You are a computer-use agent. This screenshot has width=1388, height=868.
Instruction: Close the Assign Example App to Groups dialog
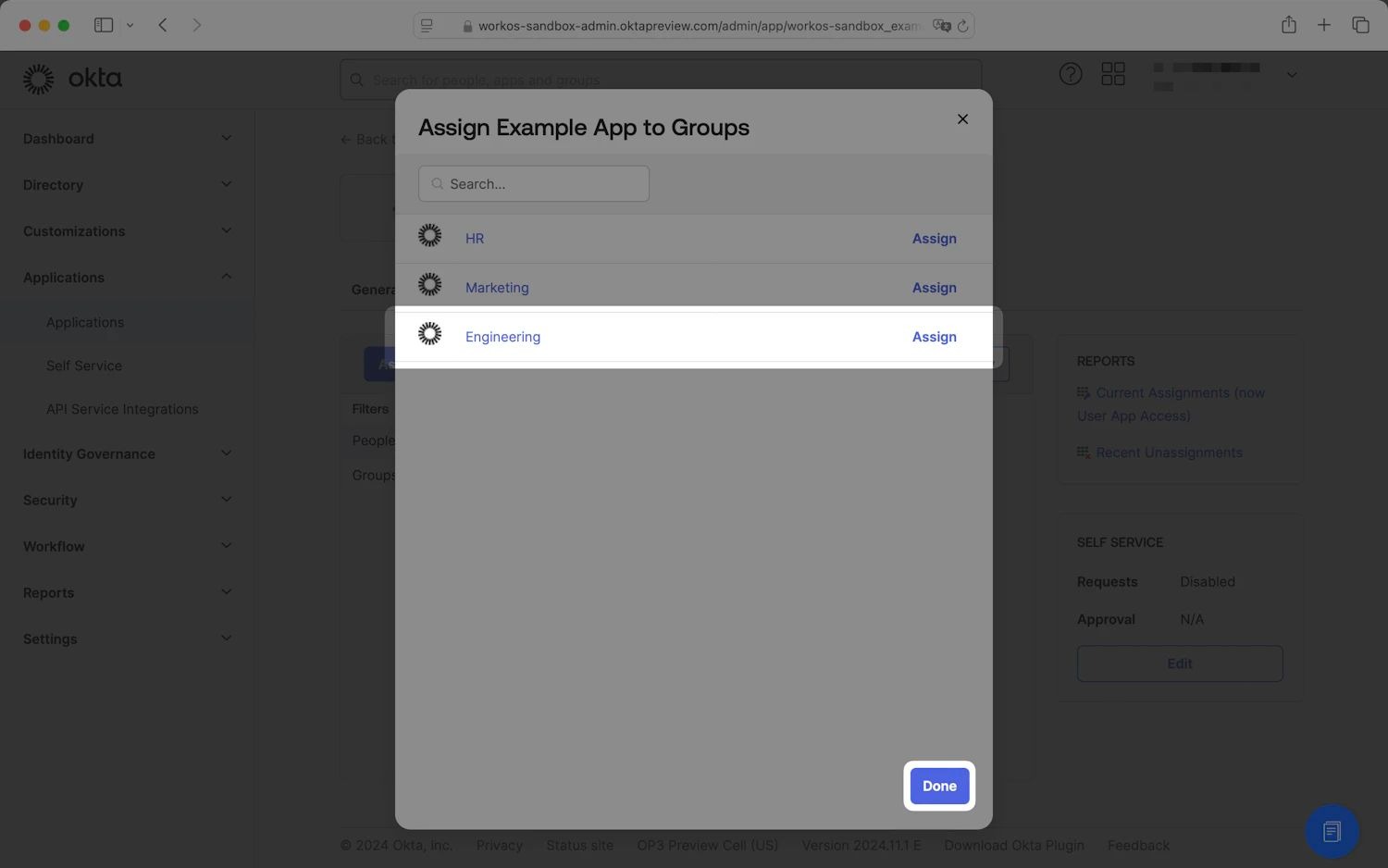pos(962,118)
